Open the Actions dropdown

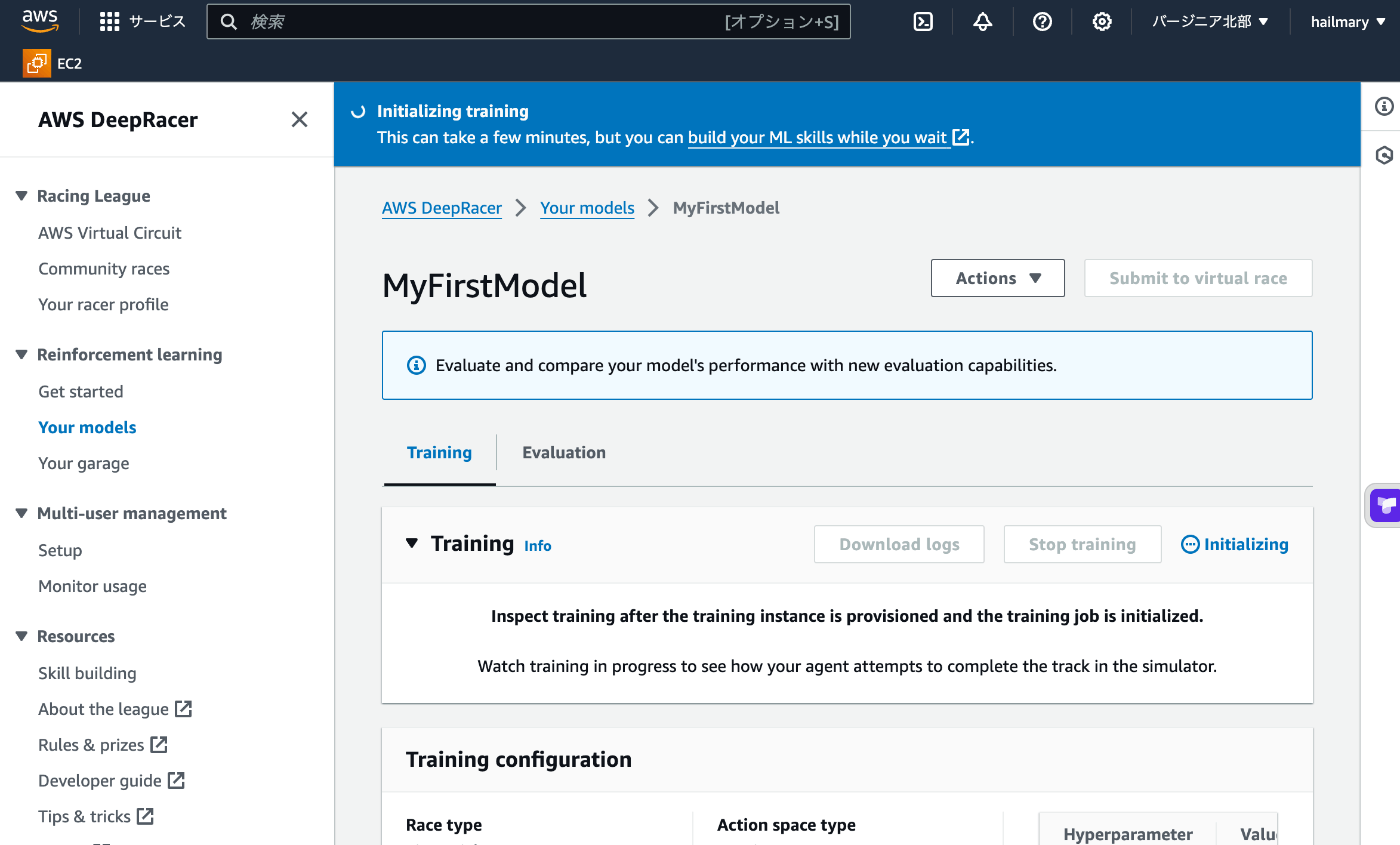[998, 278]
